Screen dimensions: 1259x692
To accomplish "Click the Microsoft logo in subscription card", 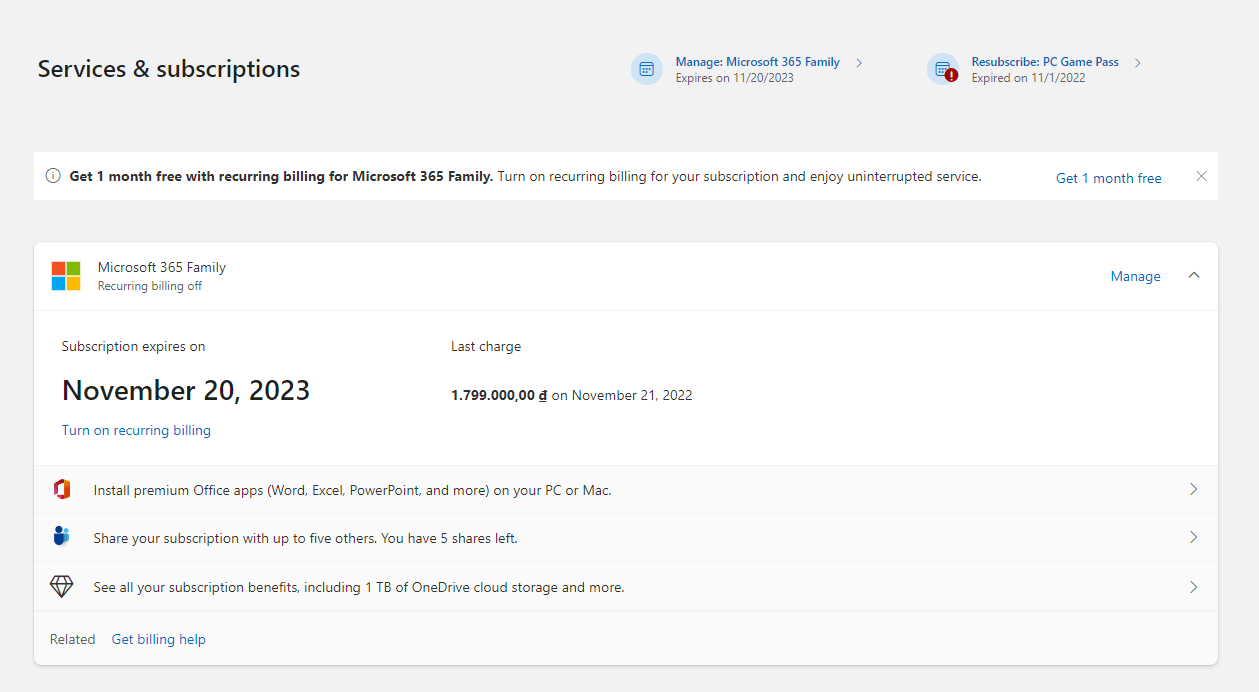I will pyautogui.click(x=66, y=276).
